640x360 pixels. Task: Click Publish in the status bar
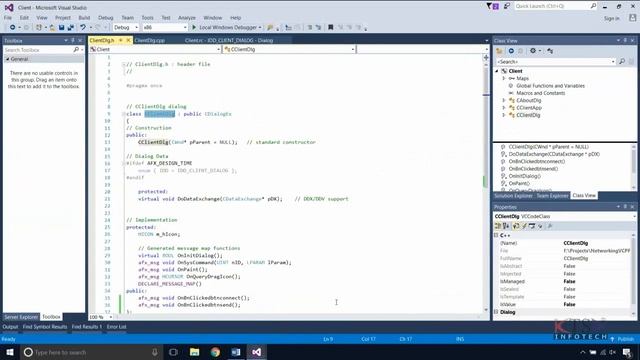625,339
